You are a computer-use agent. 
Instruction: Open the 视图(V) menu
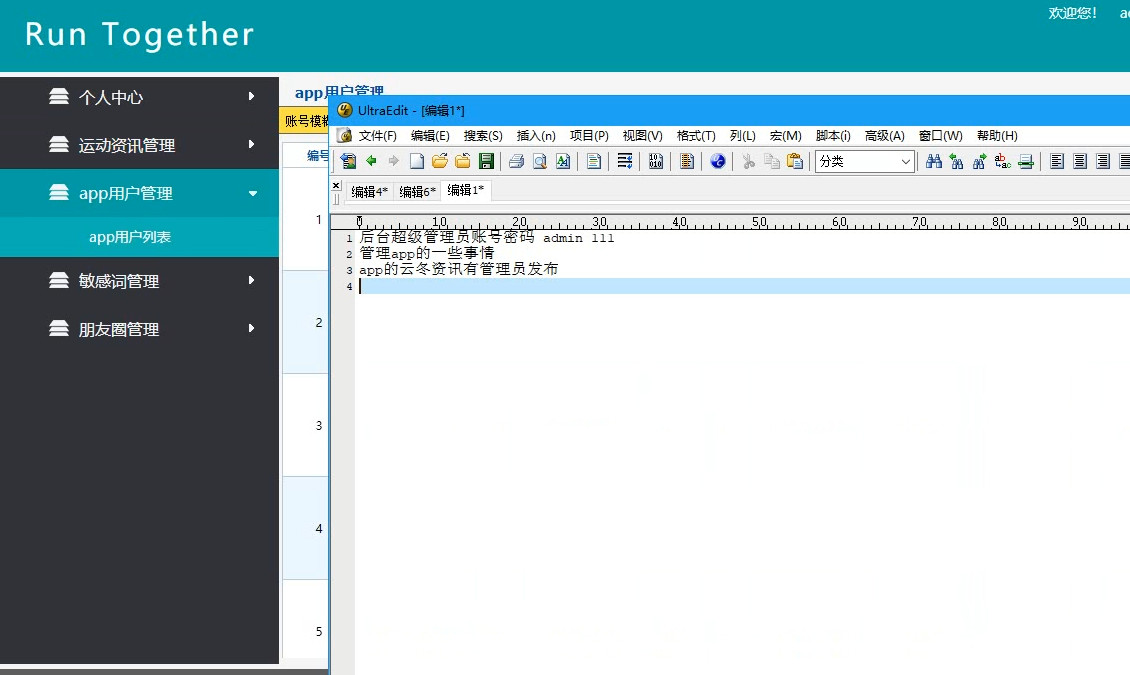[x=643, y=135]
